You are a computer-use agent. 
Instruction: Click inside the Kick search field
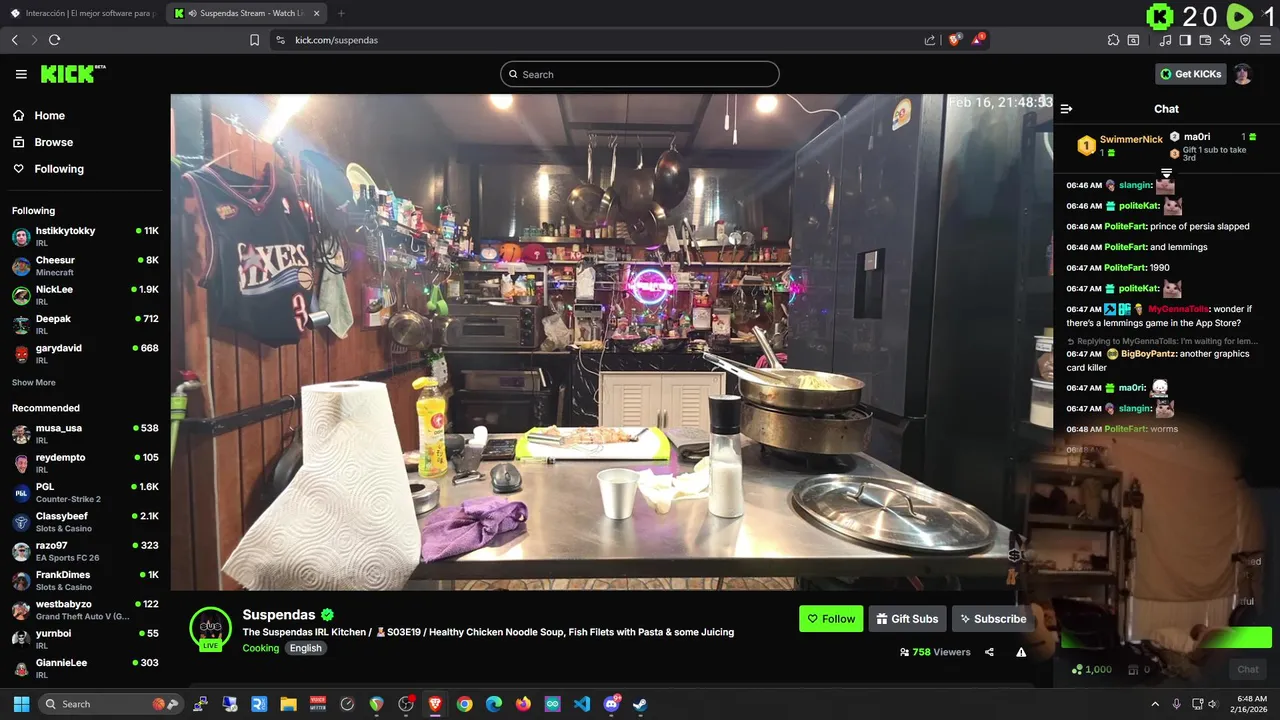click(x=640, y=74)
